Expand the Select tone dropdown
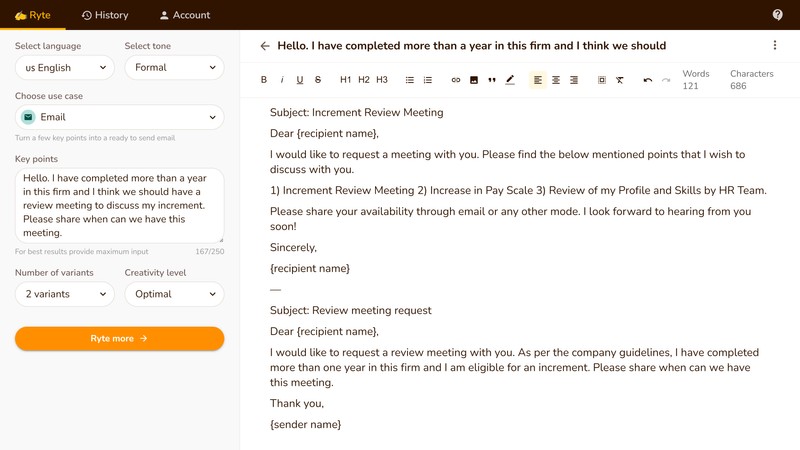 tap(174, 68)
